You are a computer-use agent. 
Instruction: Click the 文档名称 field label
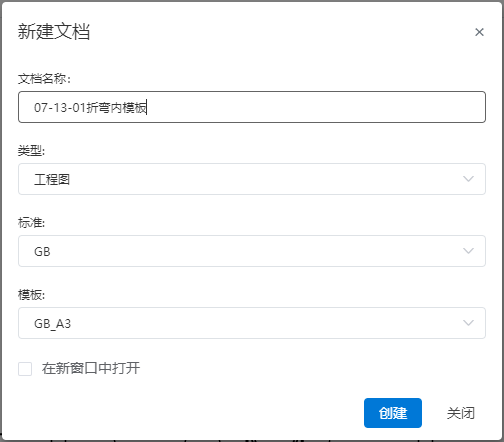tap(44, 79)
